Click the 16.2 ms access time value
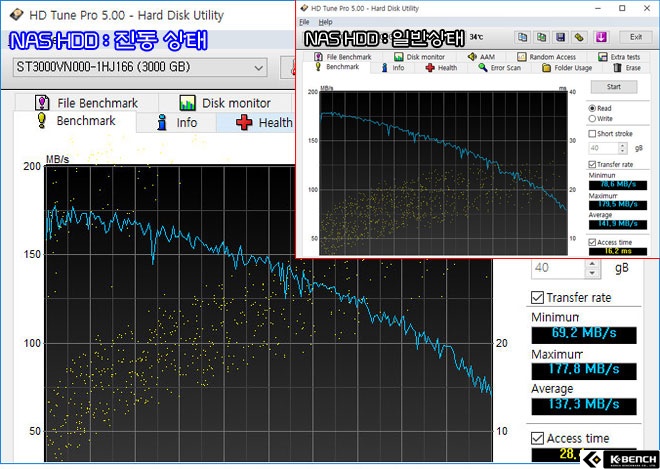The width and height of the screenshot is (660, 469). point(617,251)
